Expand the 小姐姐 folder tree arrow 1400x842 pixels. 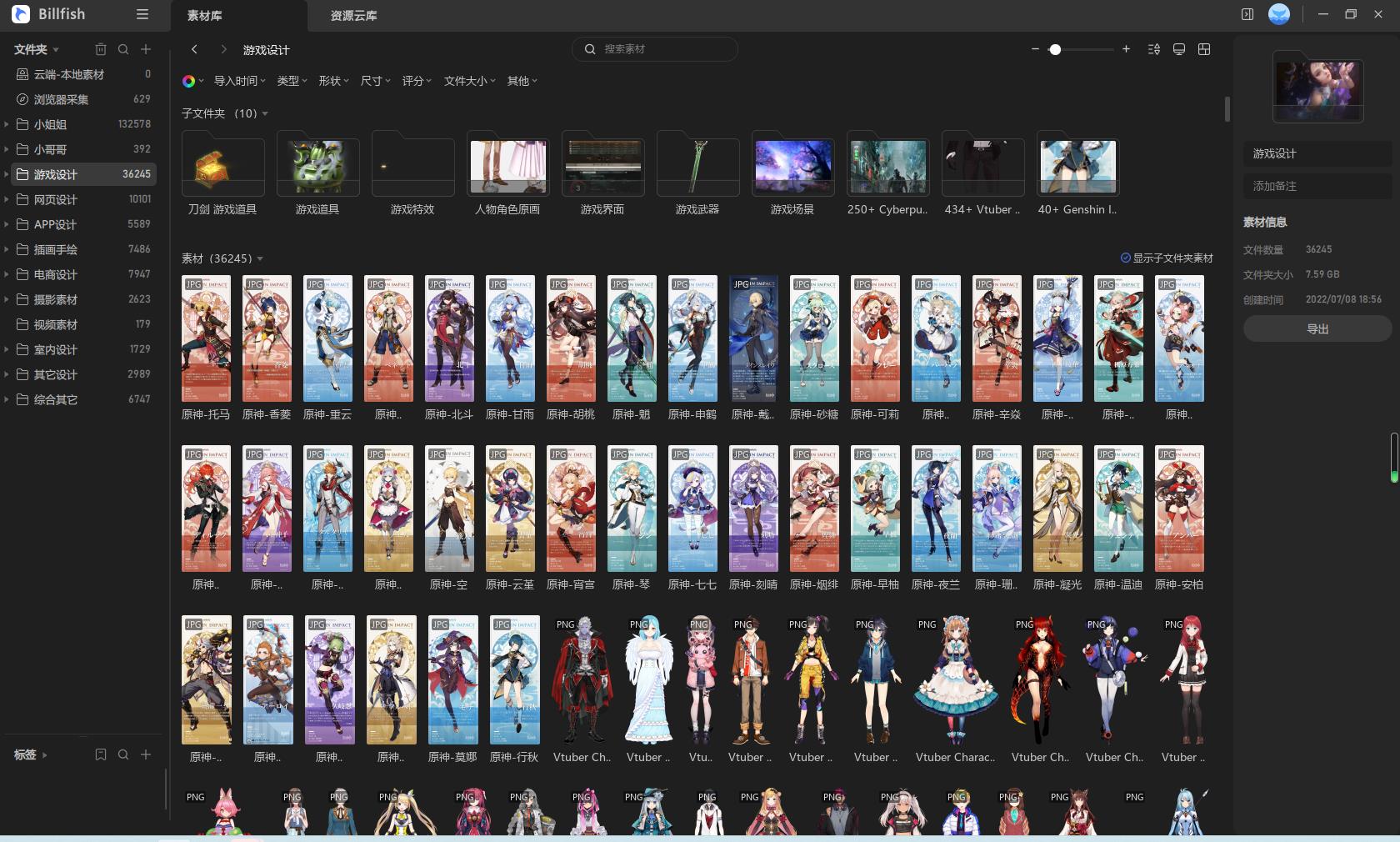(7, 124)
